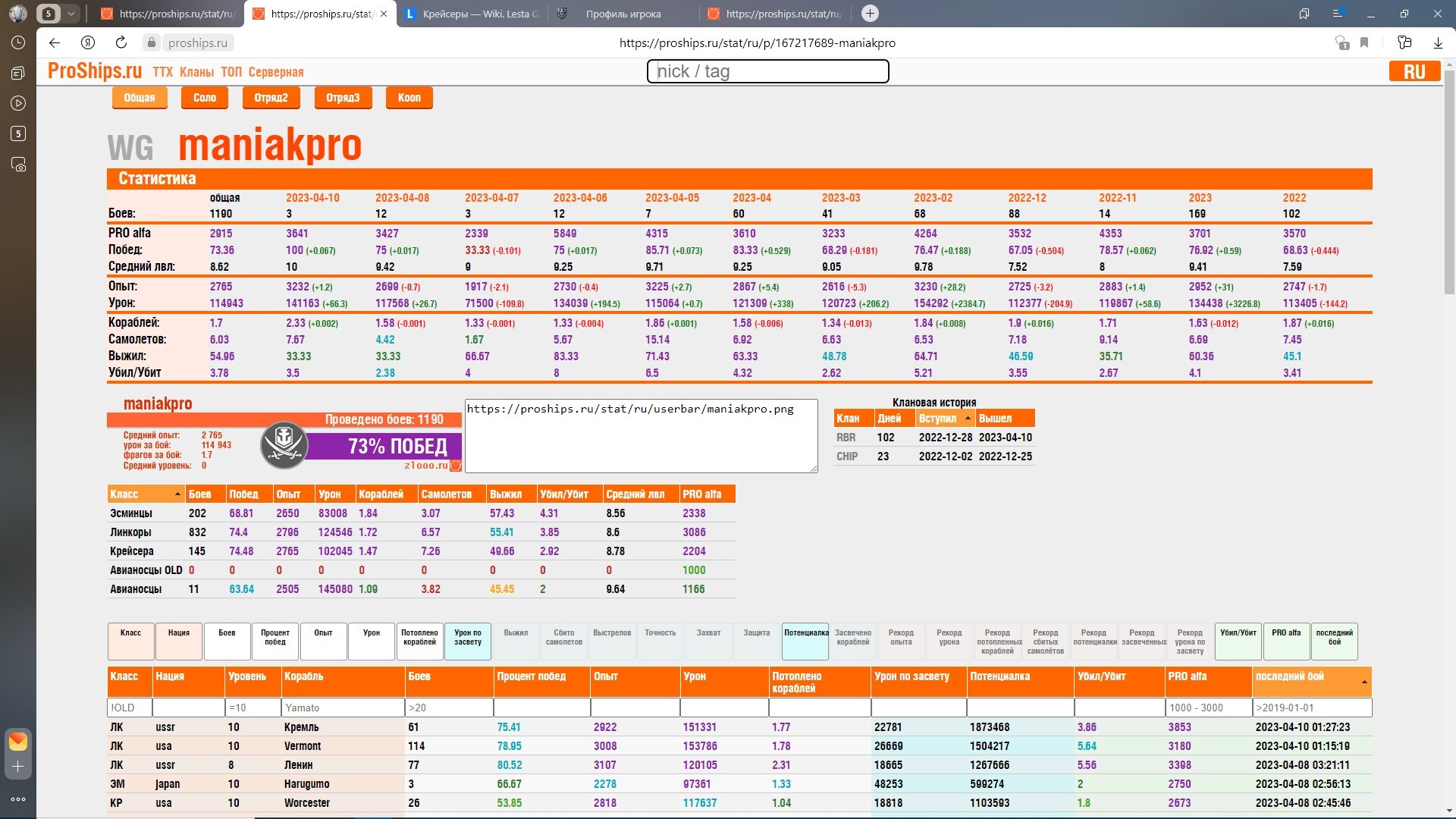Click the padlock site security icon
Image resolution: width=1456 pixels, height=819 pixels.
coord(152,43)
